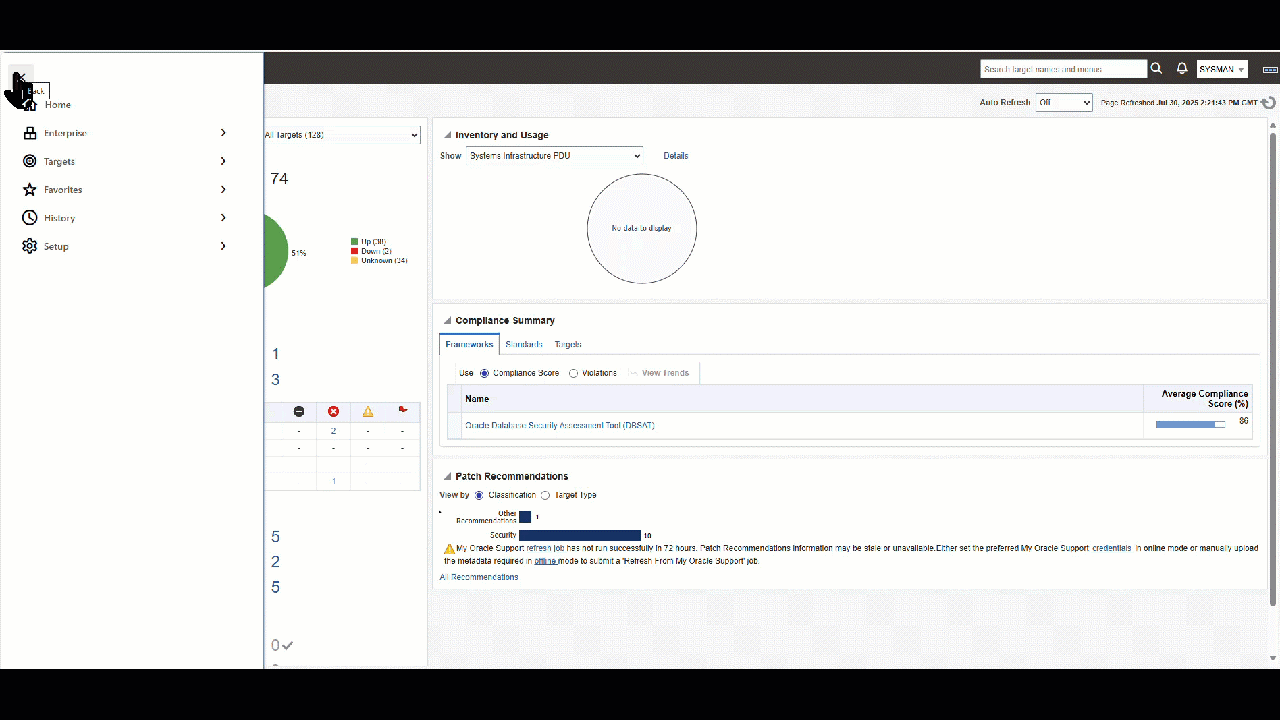Click the yellow warning column icon
1280x720 pixels.
[x=368, y=411]
